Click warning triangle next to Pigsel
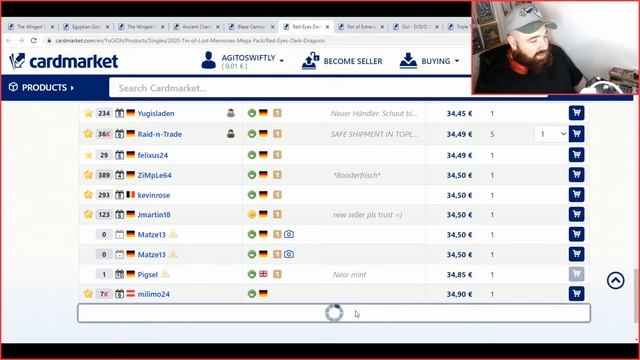640x360 pixels. (x=165, y=274)
